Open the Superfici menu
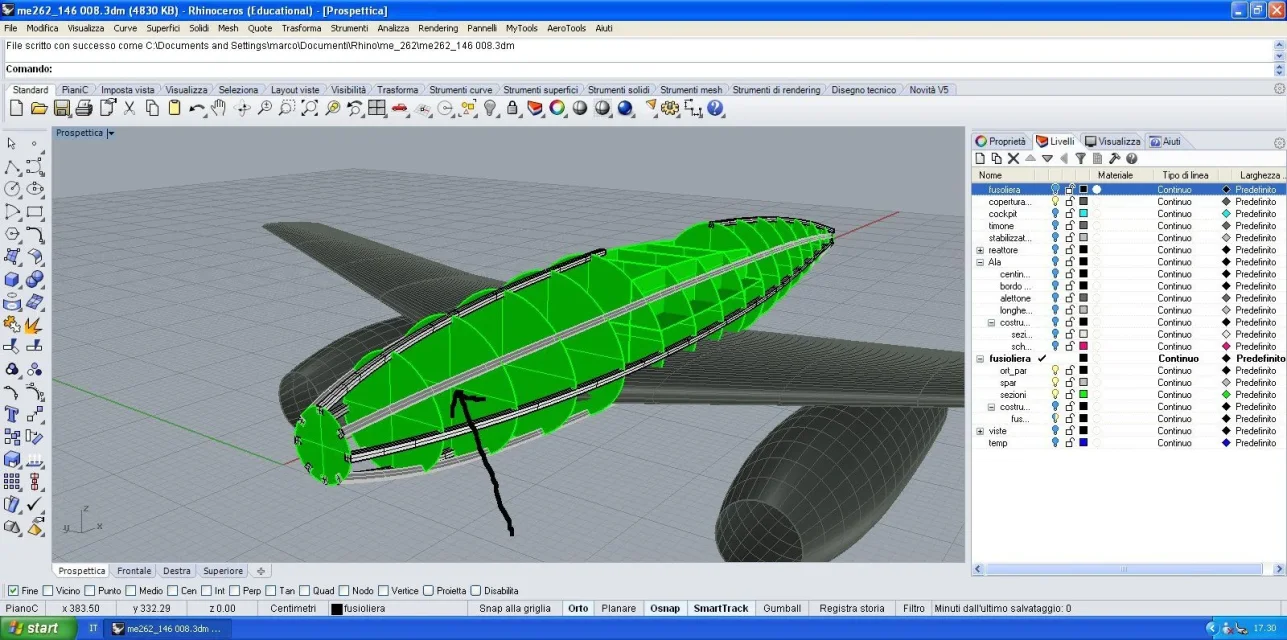1287x640 pixels. point(163,28)
